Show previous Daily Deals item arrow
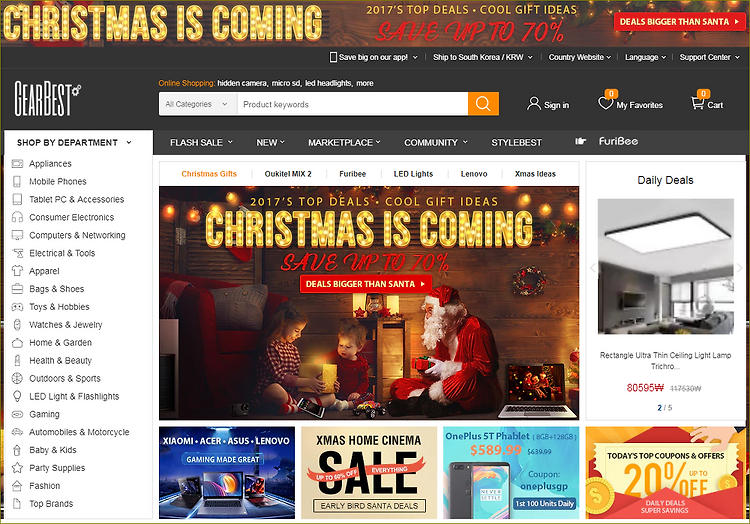The width and height of the screenshot is (750, 524). coord(592,268)
